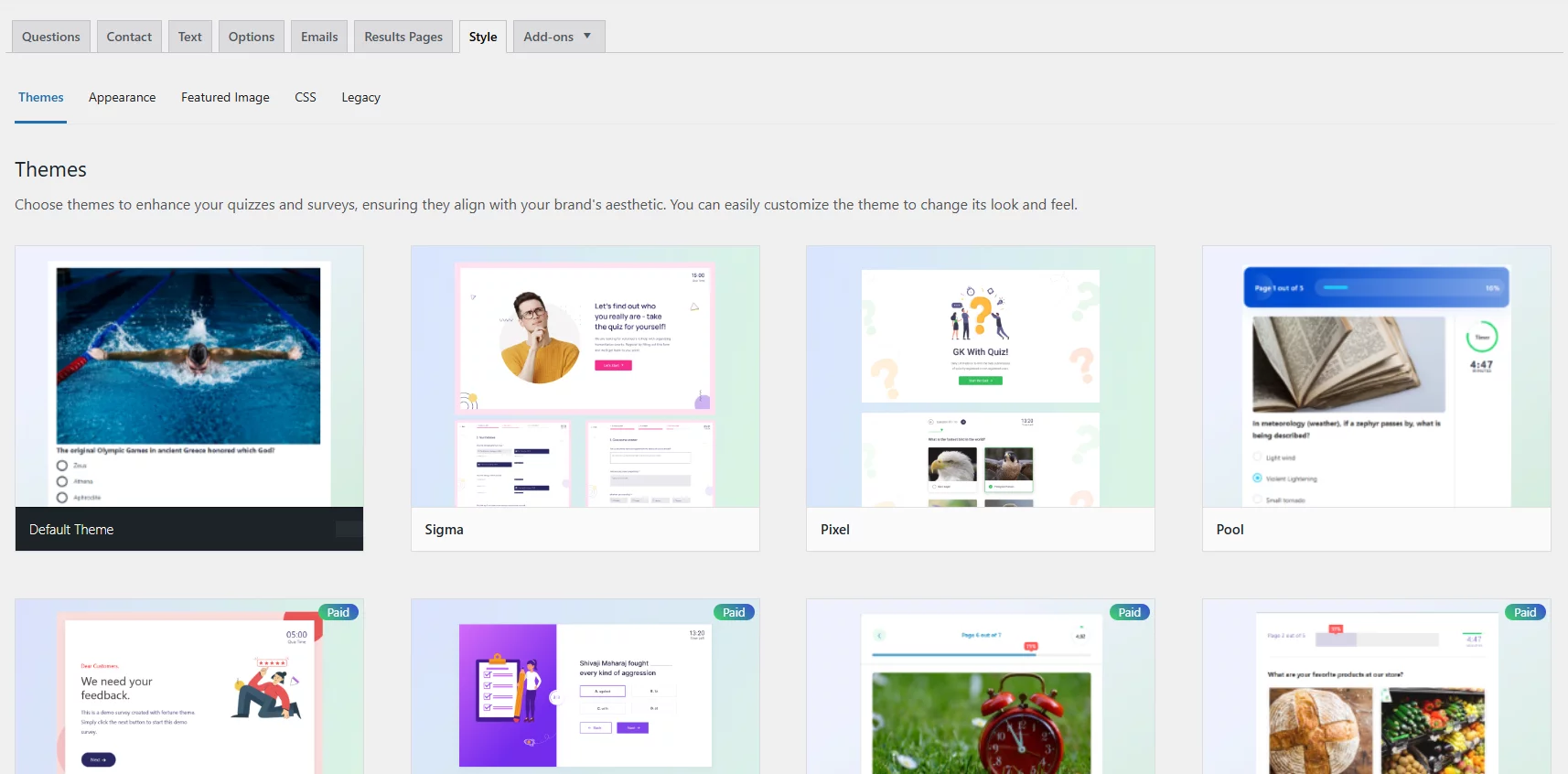Go to the Options tab

click(x=252, y=37)
